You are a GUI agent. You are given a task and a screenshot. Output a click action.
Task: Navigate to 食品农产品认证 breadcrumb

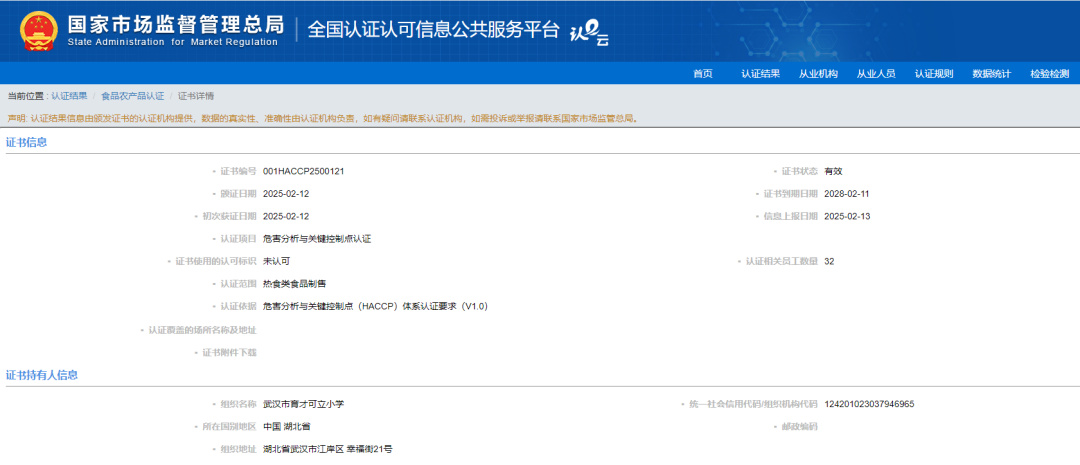pyautogui.click(x=132, y=96)
